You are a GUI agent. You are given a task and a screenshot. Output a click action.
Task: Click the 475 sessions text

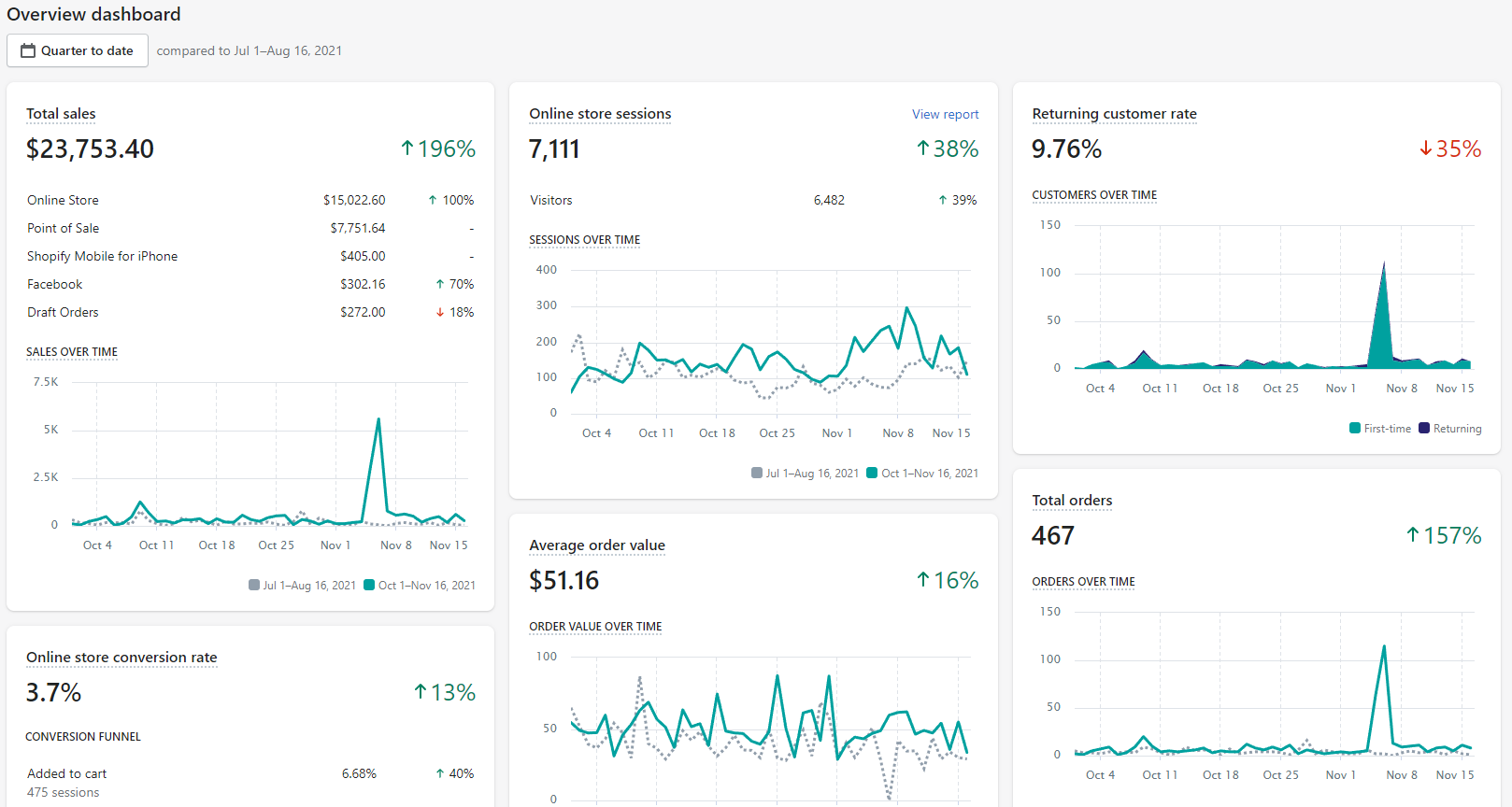(63, 792)
